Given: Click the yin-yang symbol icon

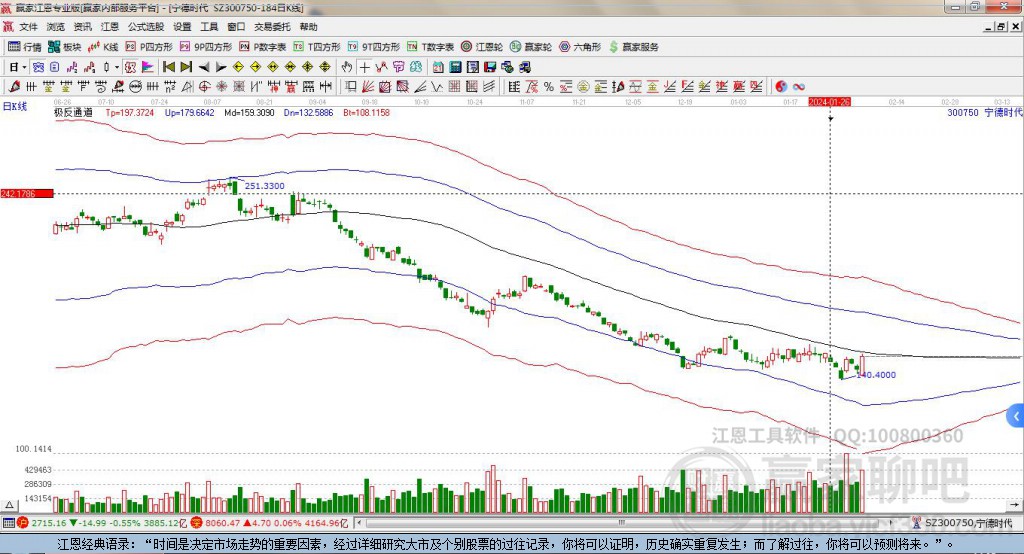Looking at the screenshot, I should (x=782, y=87).
